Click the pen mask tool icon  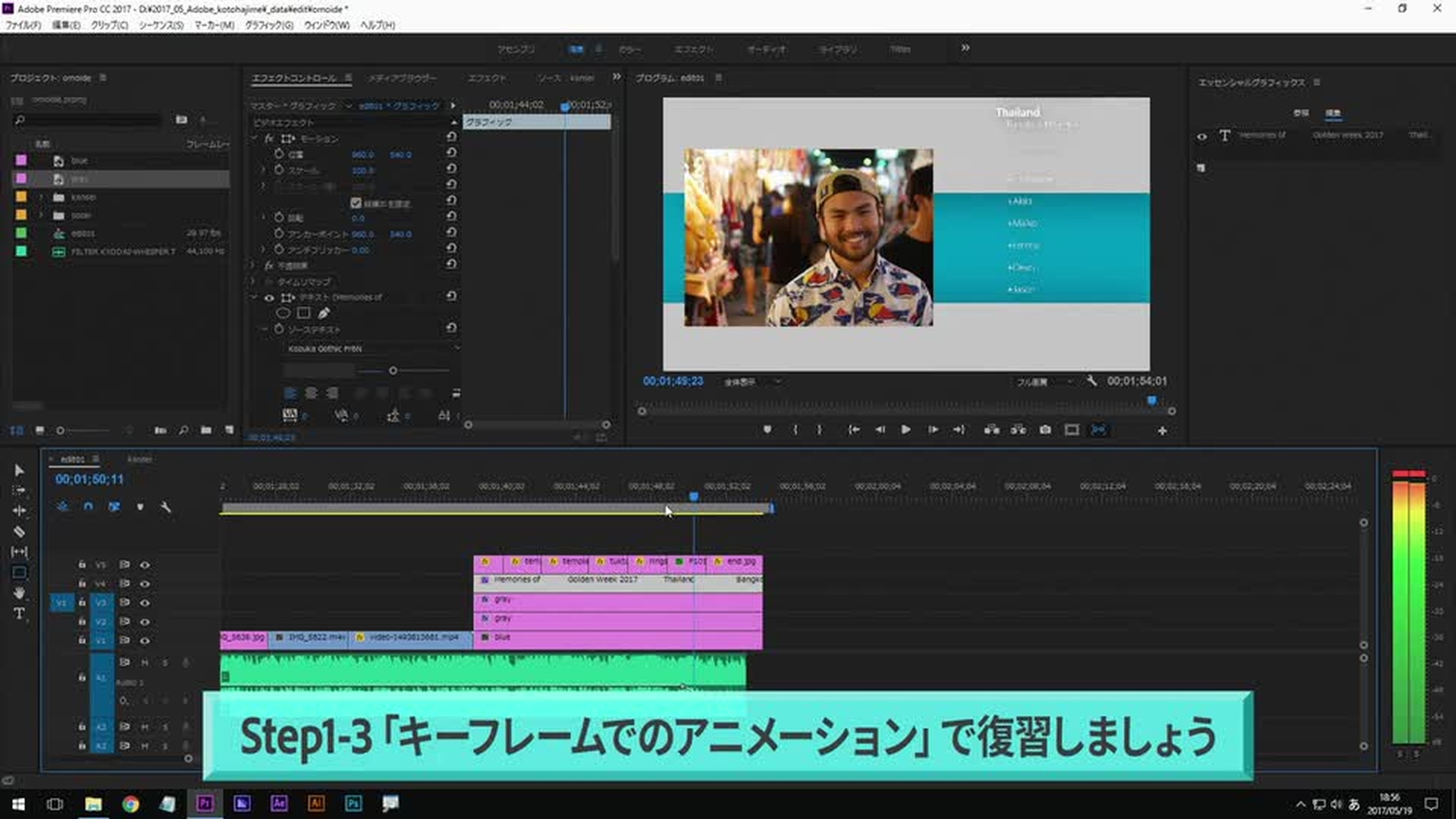pyautogui.click(x=325, y=313)
